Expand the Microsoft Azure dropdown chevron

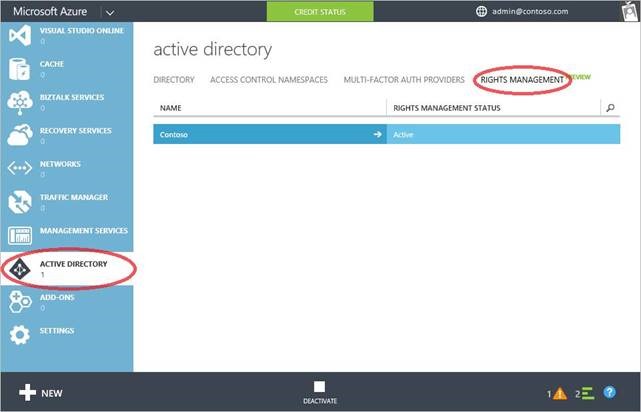pos(110,12)
